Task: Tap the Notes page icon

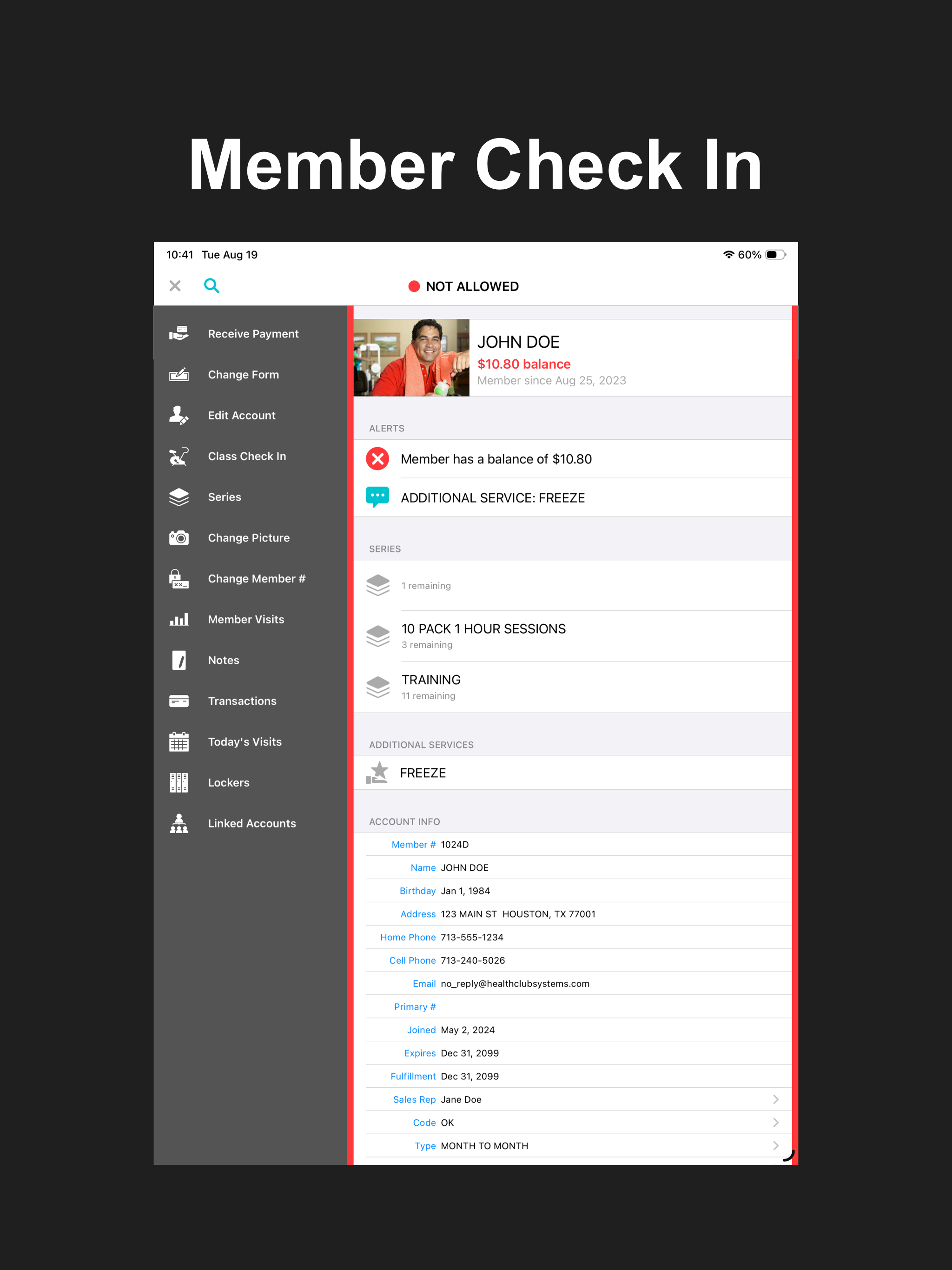Action: 178,660
